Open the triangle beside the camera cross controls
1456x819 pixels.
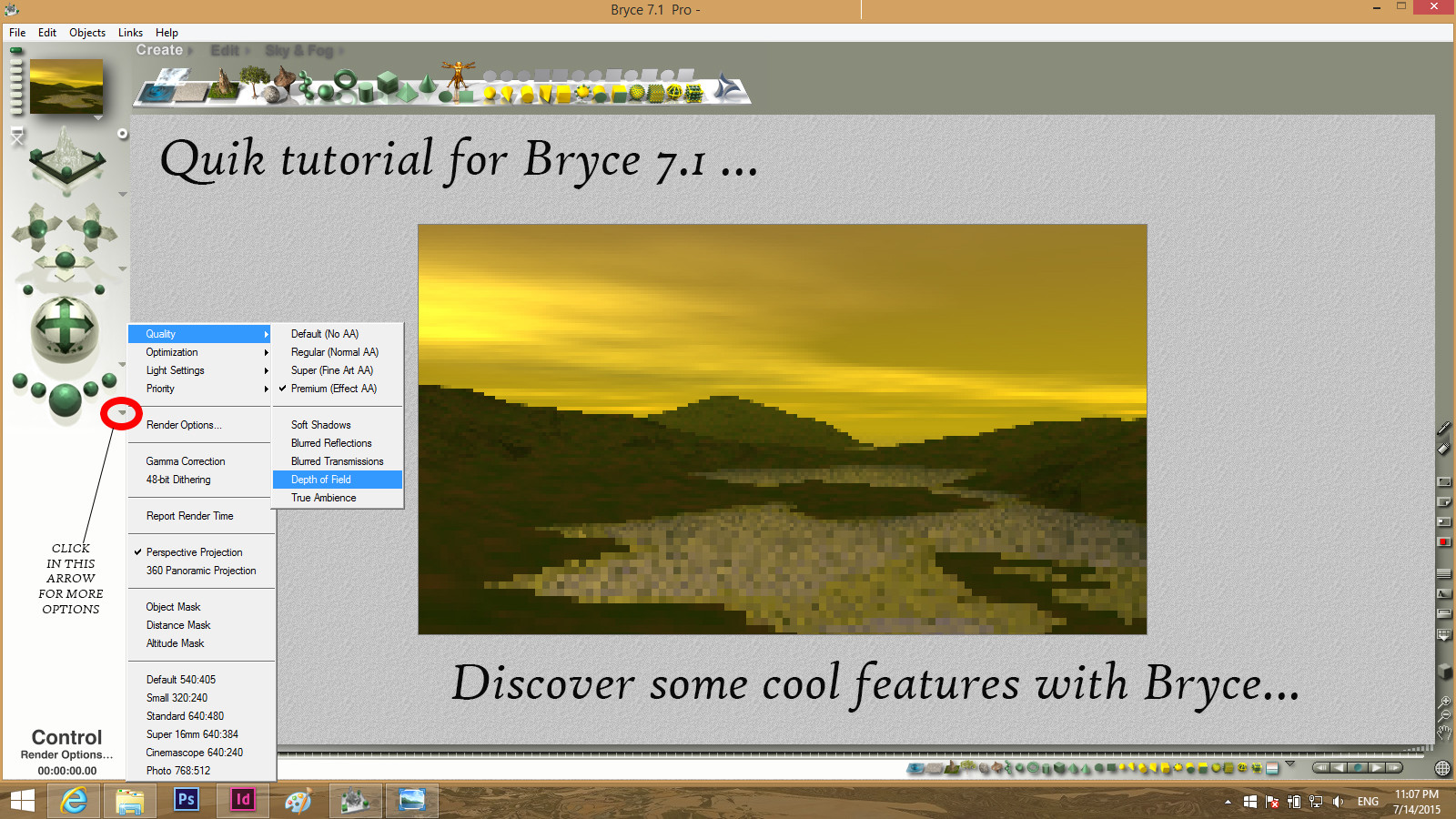[122, 268]
